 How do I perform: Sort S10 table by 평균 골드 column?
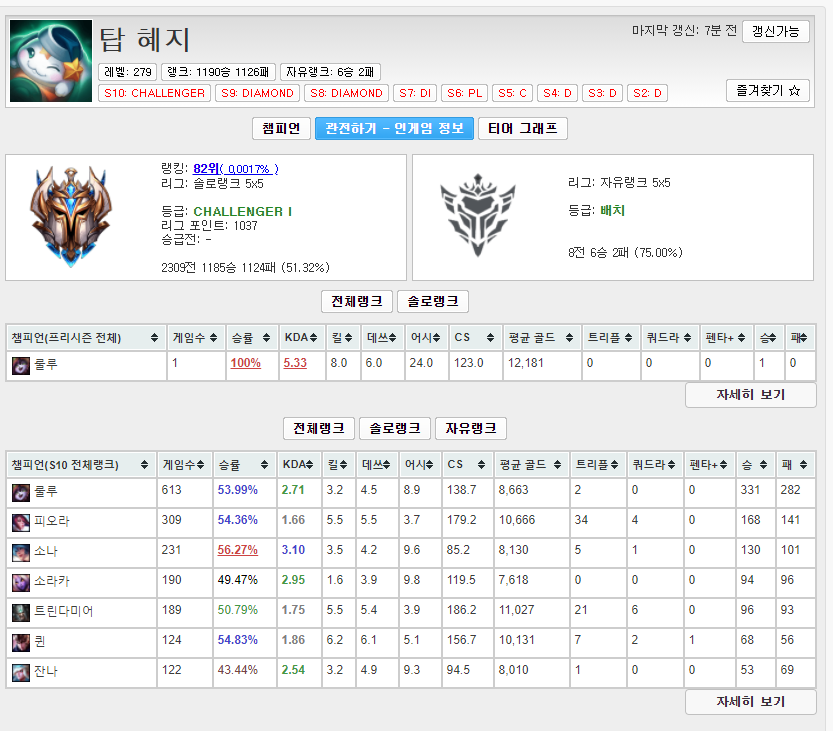[531, 465]
